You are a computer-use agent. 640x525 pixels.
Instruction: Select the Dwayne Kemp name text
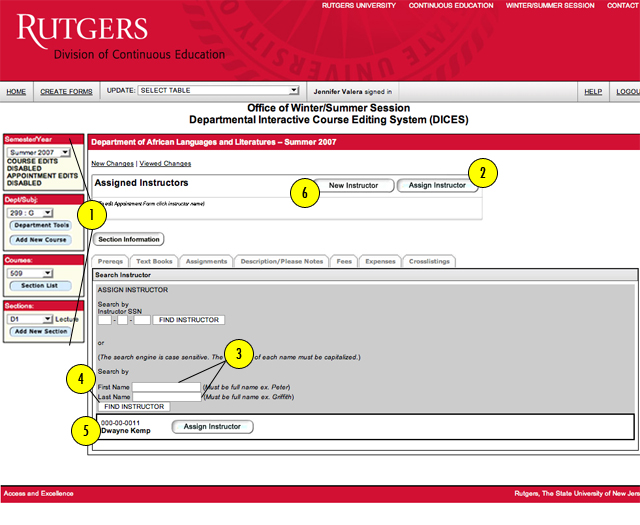[x=126, y=431]
